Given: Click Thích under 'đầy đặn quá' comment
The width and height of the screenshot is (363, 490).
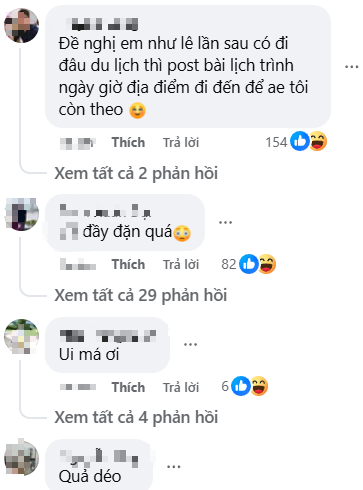Looking at the screenshot, I should click(128, 264).
